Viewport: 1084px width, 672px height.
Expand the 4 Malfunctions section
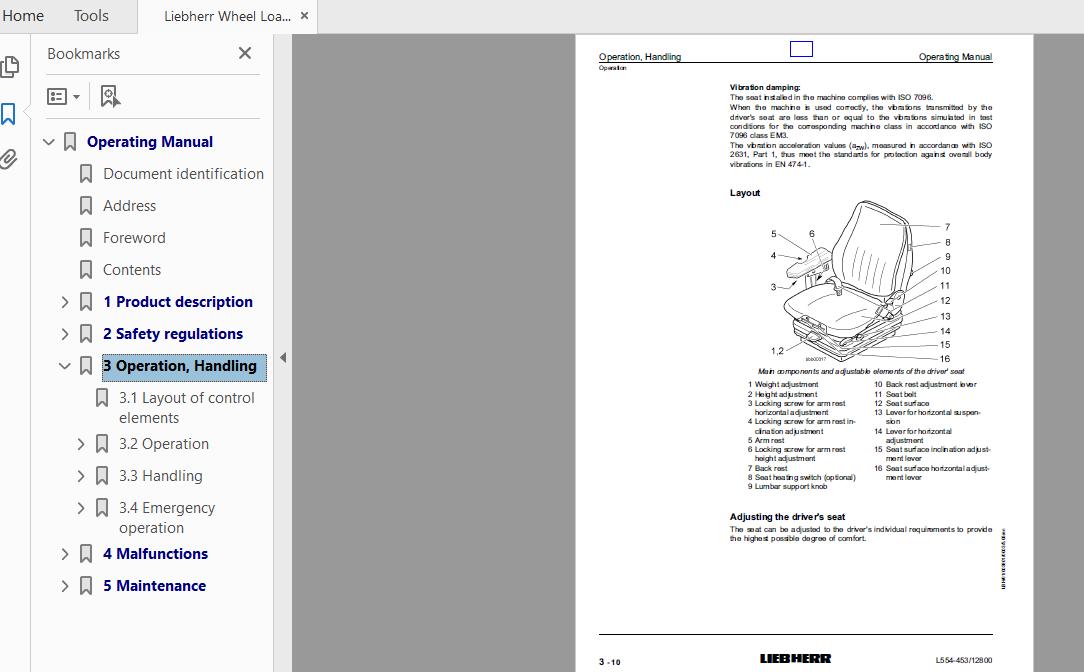(65, 553)
